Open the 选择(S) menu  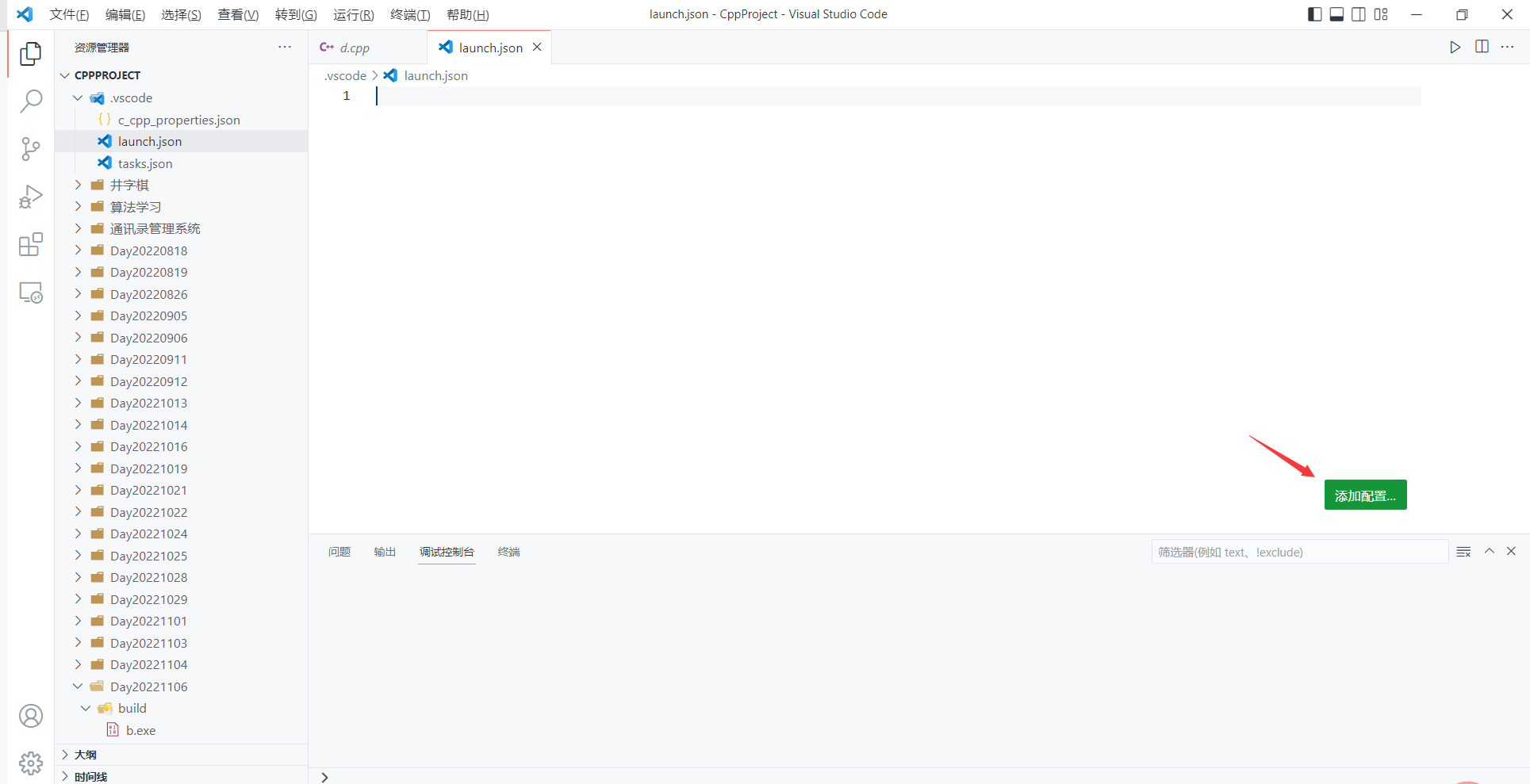pyautogui.click(x=181, y=14)
